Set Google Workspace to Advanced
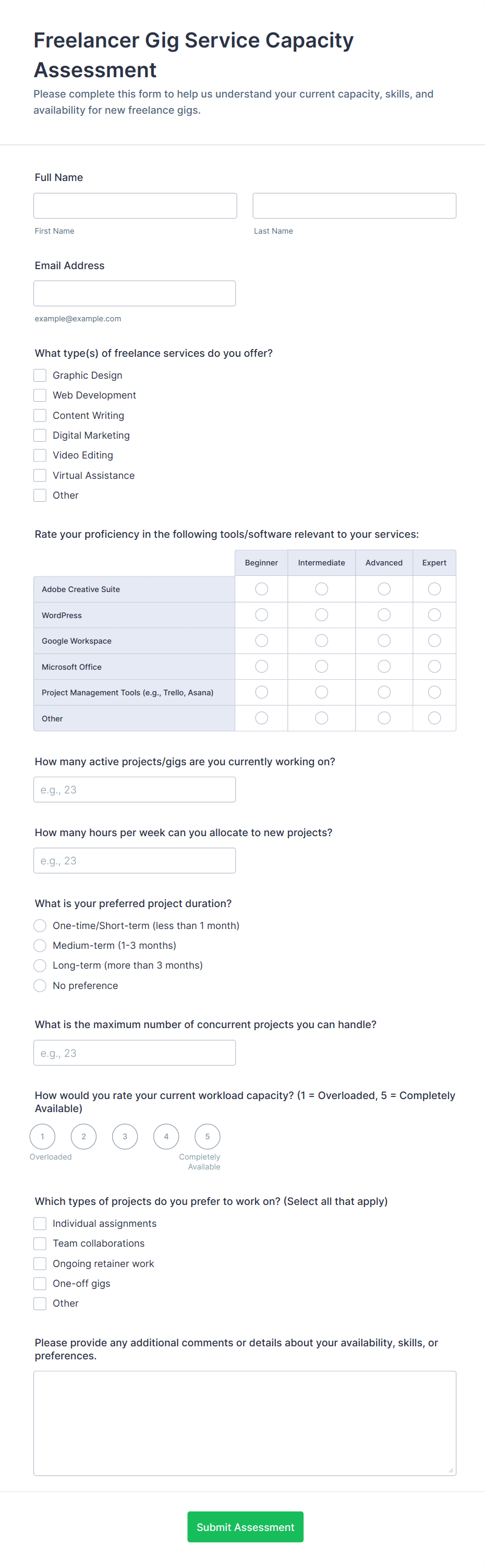 pyautogui.click(x=384, y=641)
